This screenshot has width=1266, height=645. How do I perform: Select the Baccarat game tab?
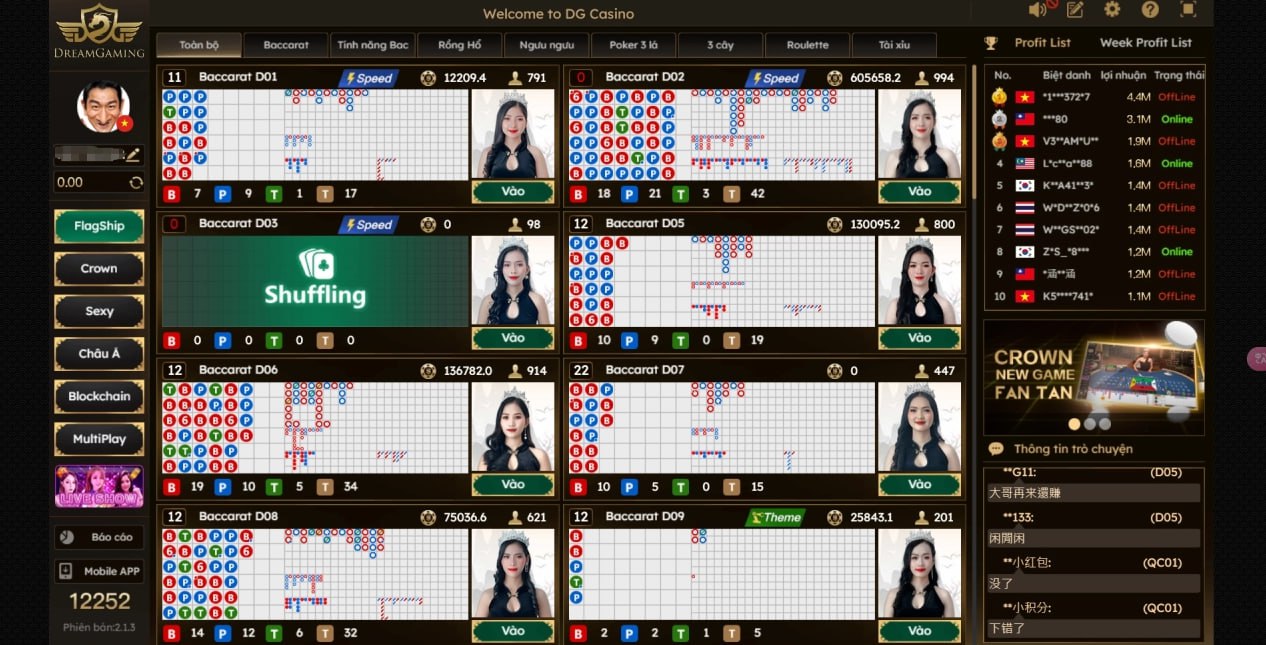tap(286, 45)
